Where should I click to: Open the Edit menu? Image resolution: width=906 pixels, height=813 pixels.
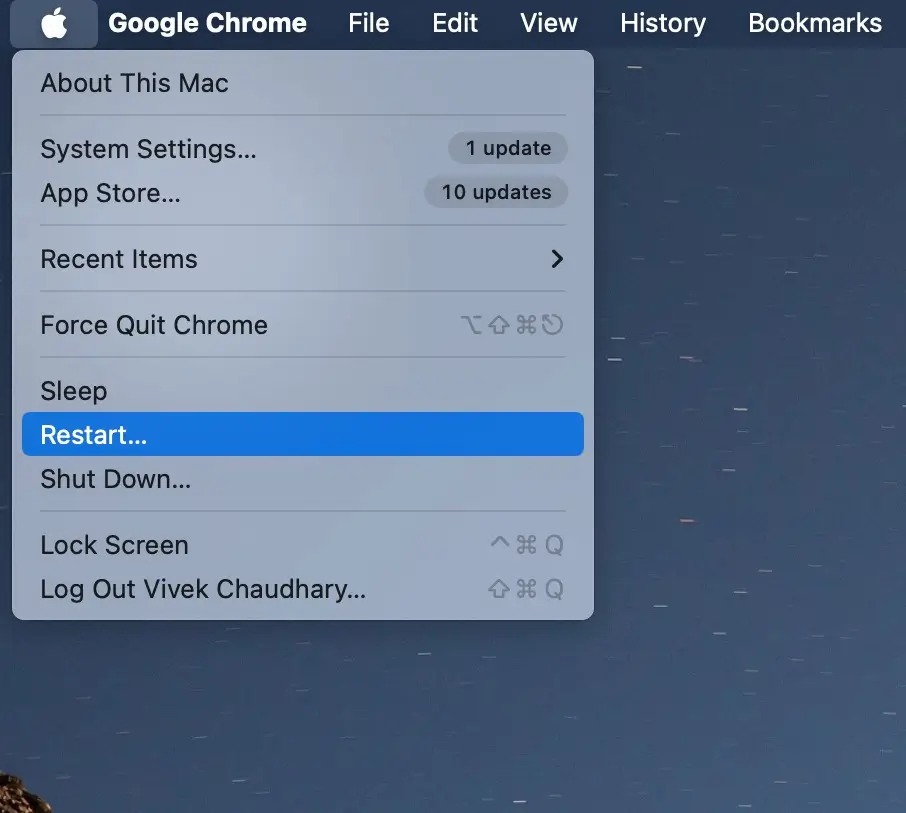pos(455,24)
